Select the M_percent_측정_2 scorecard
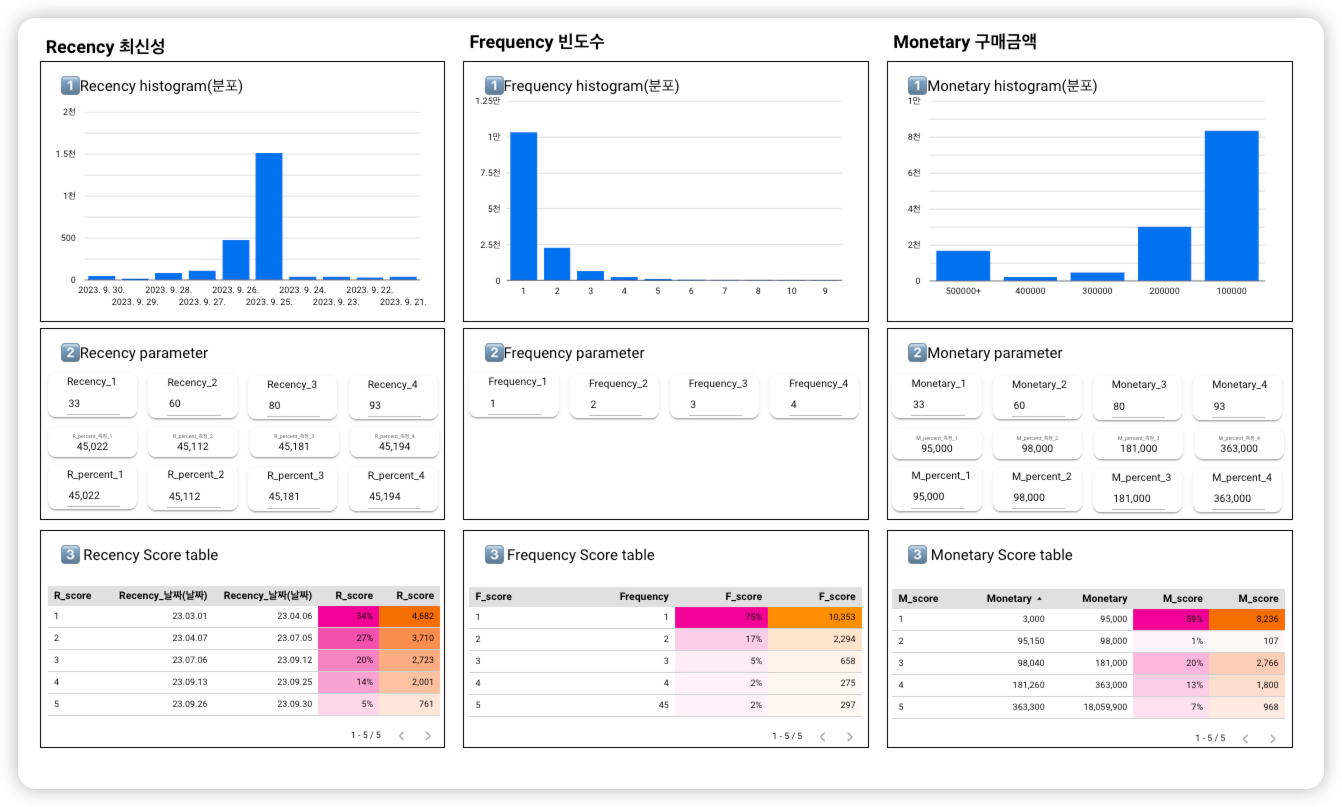The width and height of the screenshot is (1342, 807). pyautogui.click(x=1038, y=444)
